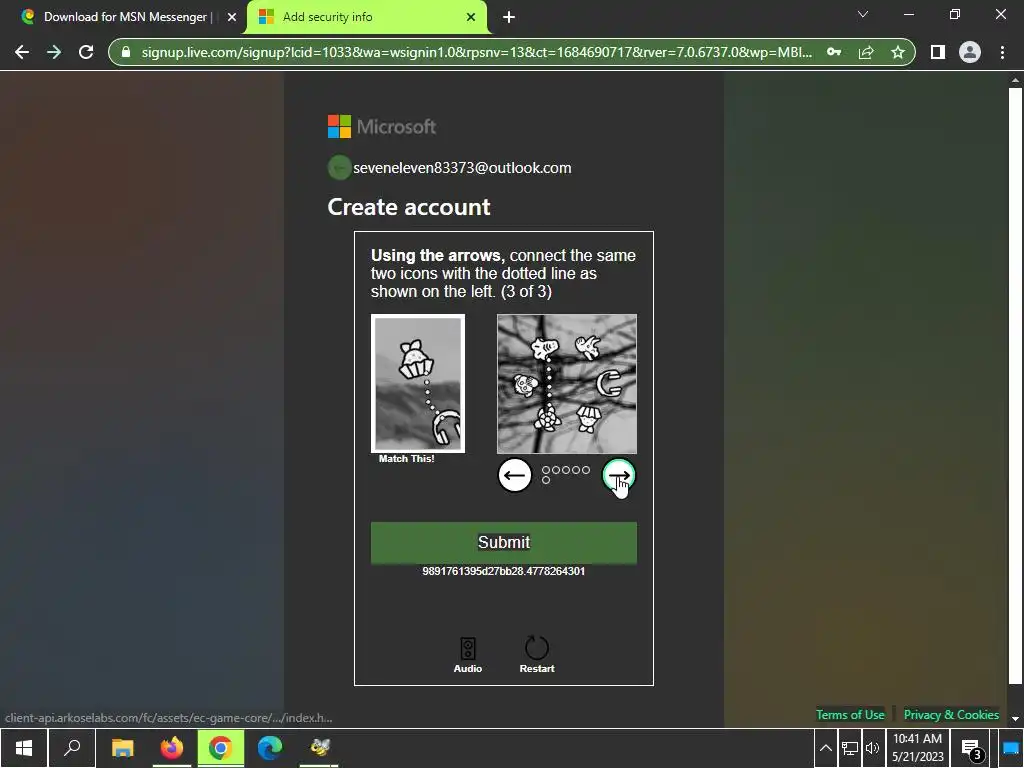Click the Microsoft logo
Screen dimensions: 1024x768
pyautogui.click(x=382, y=127)
